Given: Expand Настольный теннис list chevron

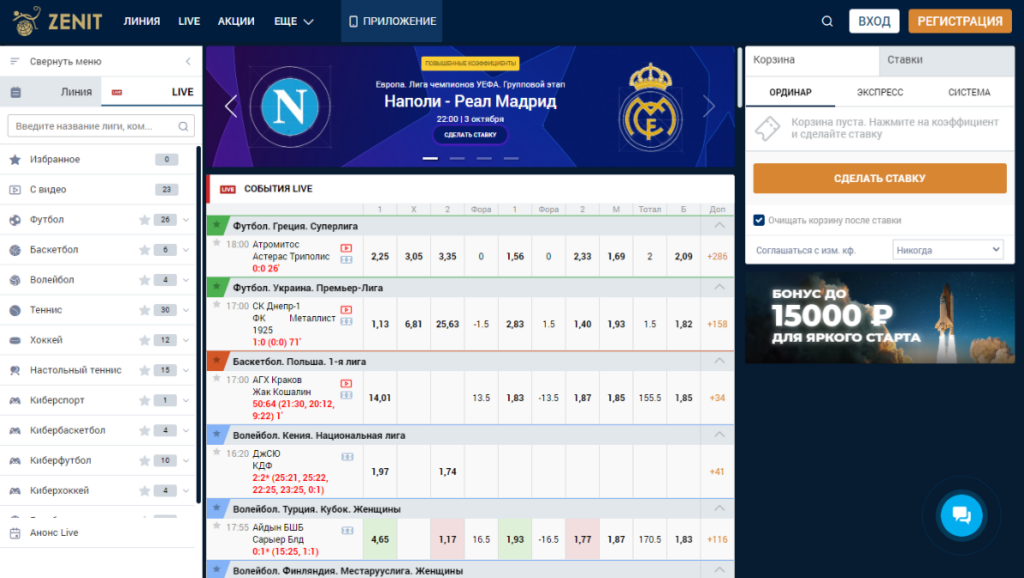Looking at the screenshot, I should 186,370.
